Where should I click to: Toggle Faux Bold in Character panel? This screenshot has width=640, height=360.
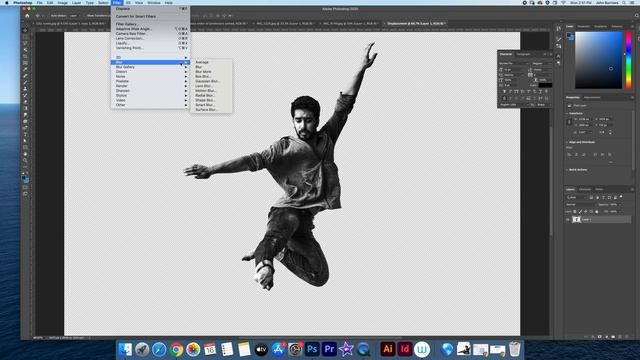[504, 91]
